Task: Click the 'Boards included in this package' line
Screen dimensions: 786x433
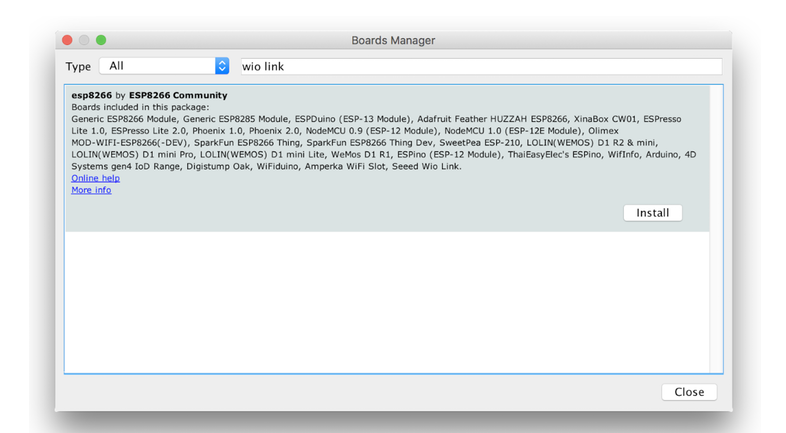Action: (140, 107)
